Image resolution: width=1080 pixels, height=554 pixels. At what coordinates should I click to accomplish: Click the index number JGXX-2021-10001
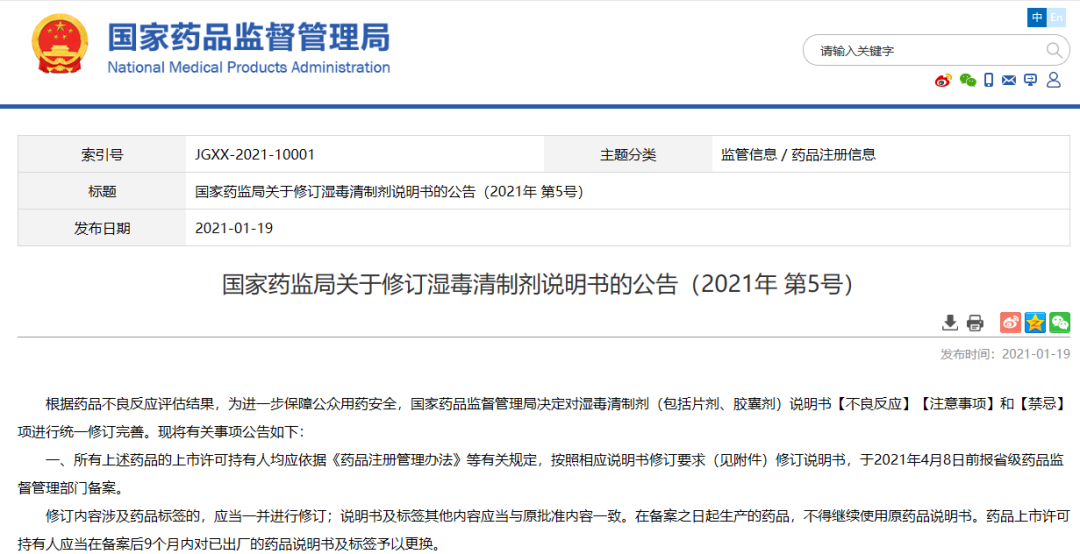tap(255, 154)
